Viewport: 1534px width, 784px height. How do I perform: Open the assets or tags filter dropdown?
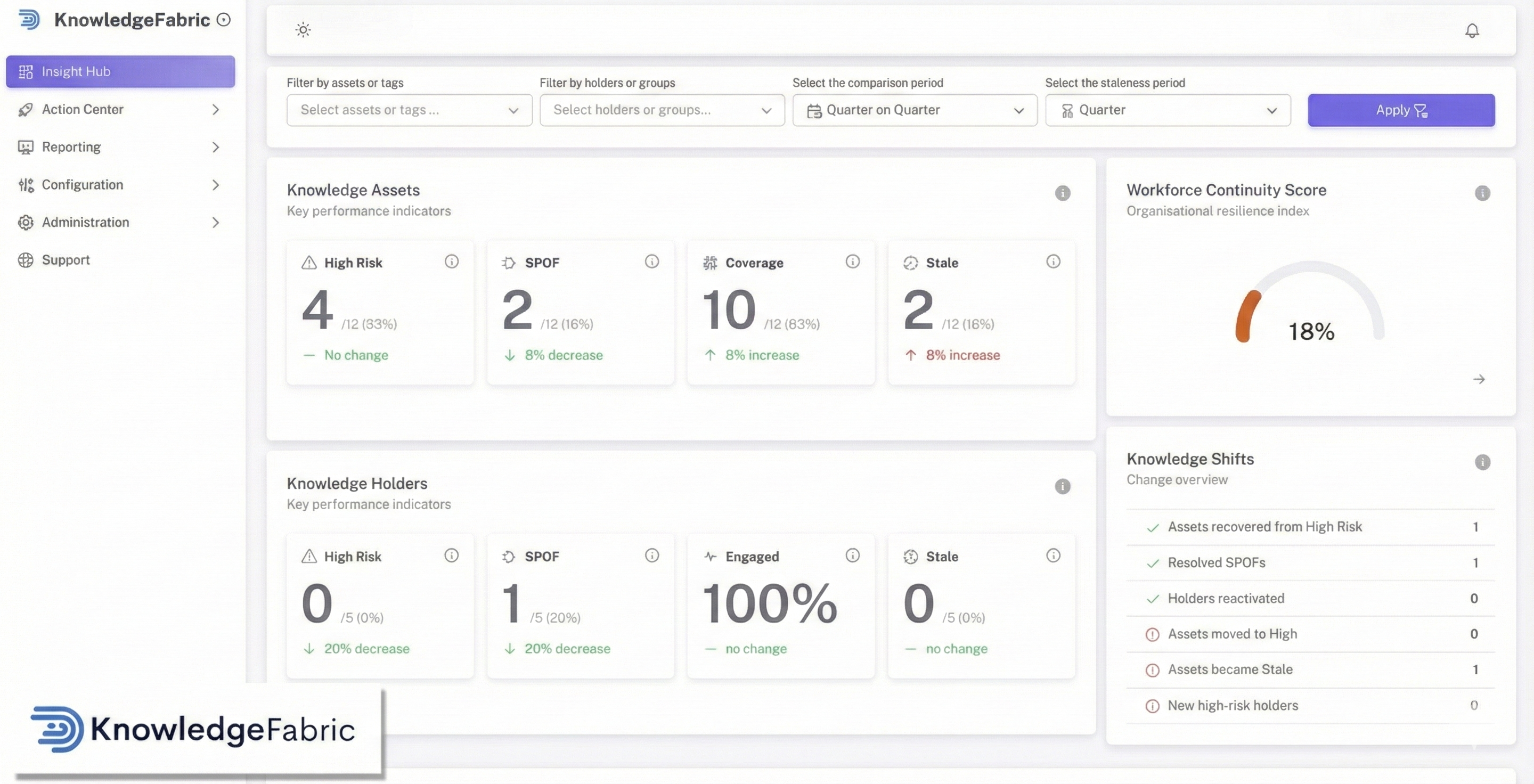pos(409,110)
